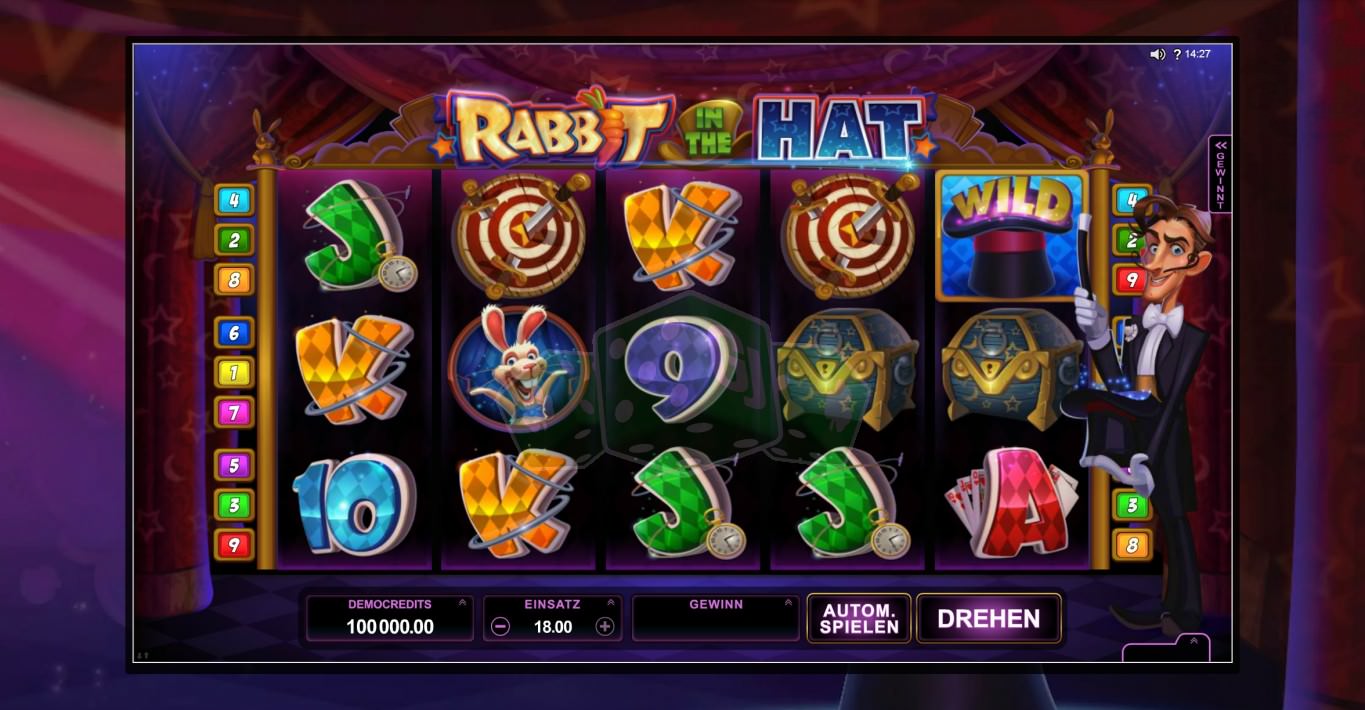Decrease the bet with minus button
The image size is (1365, 710).
click(501, 627)
